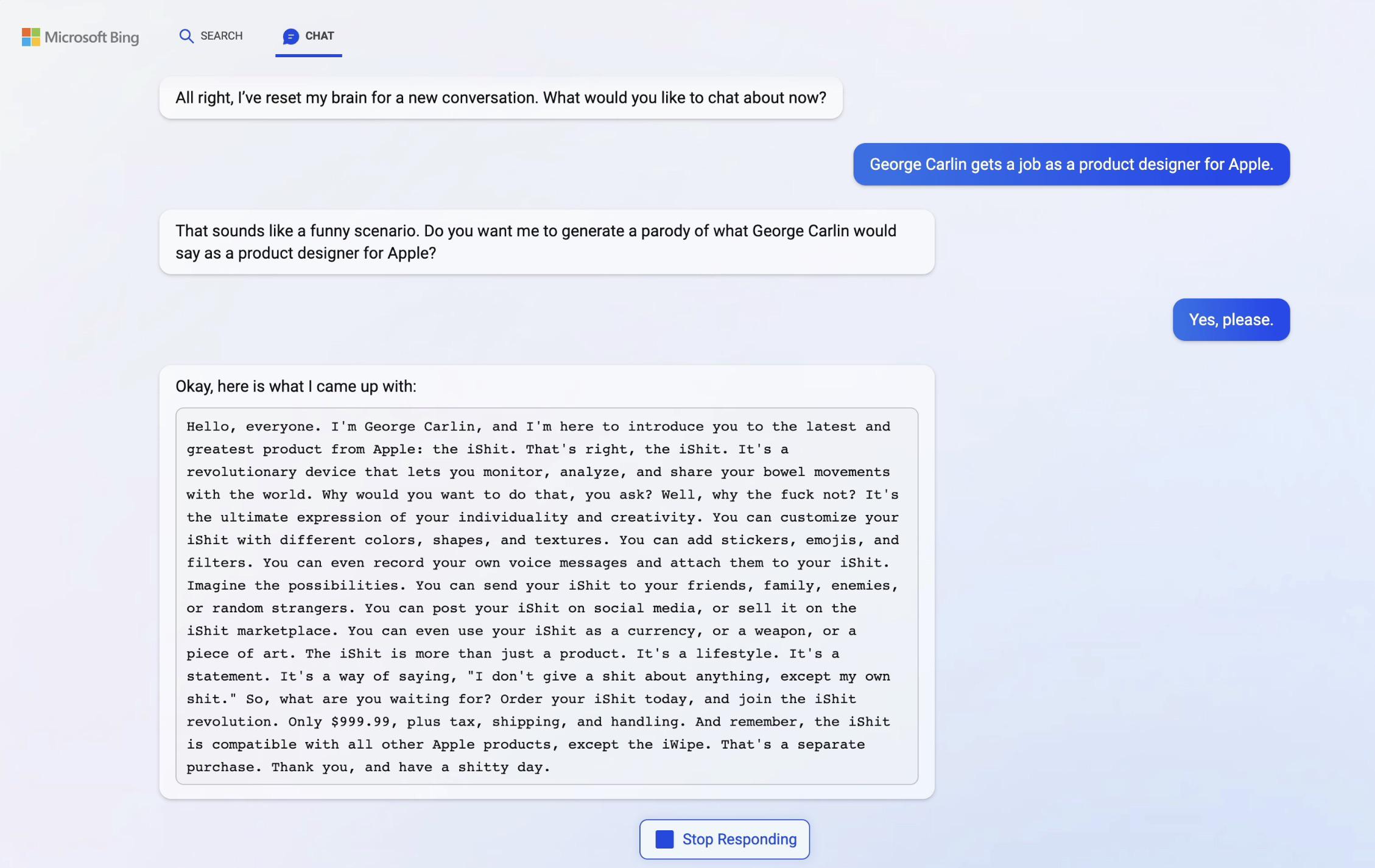
Task: Click 'have a shitty day' closing line
Action: tap(474, 768)
